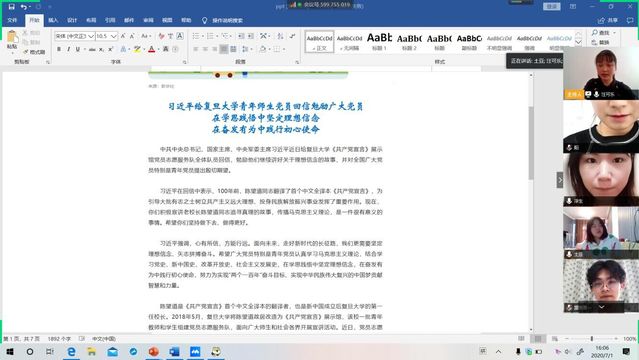Open the font size 10.5 dropdown

[114, 36]
